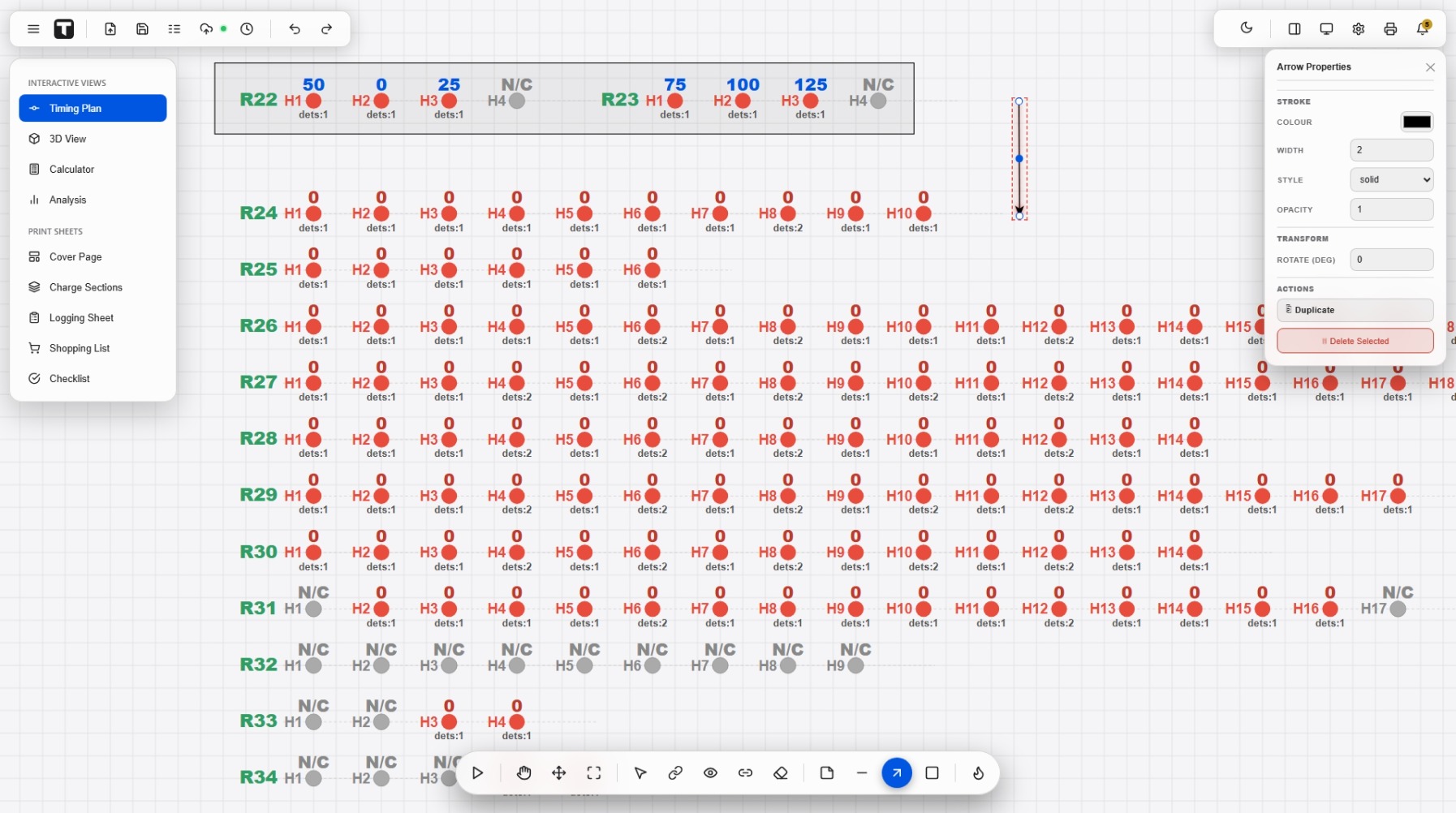This screenshot has height=813, width=1456.
Task: Play the timing simulation
Action: (477, 773)
